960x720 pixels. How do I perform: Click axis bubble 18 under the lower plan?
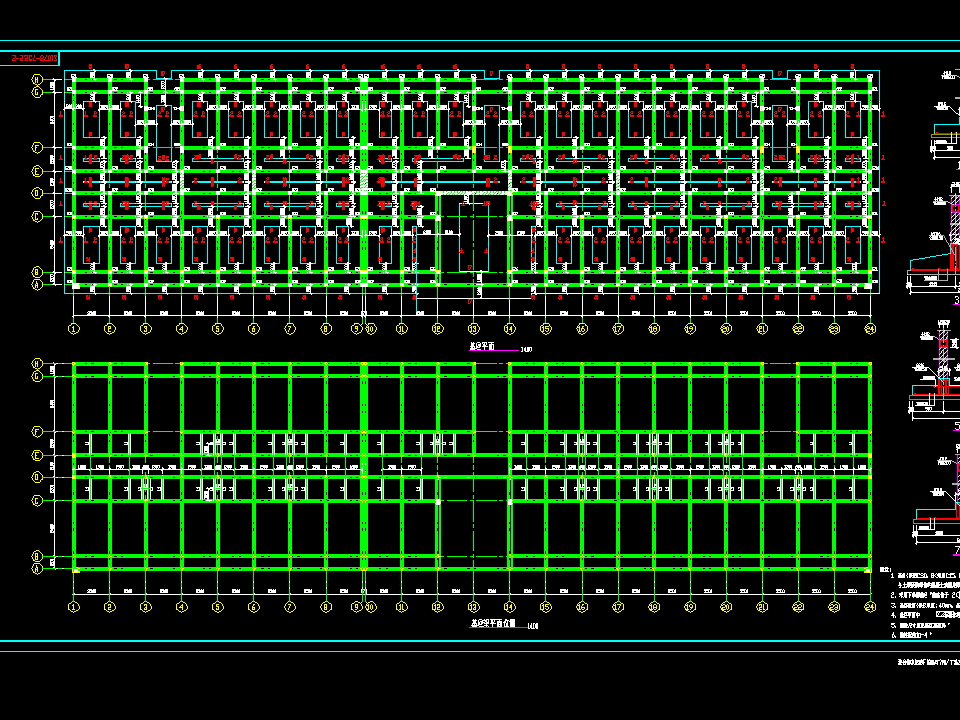coord(654,606)
